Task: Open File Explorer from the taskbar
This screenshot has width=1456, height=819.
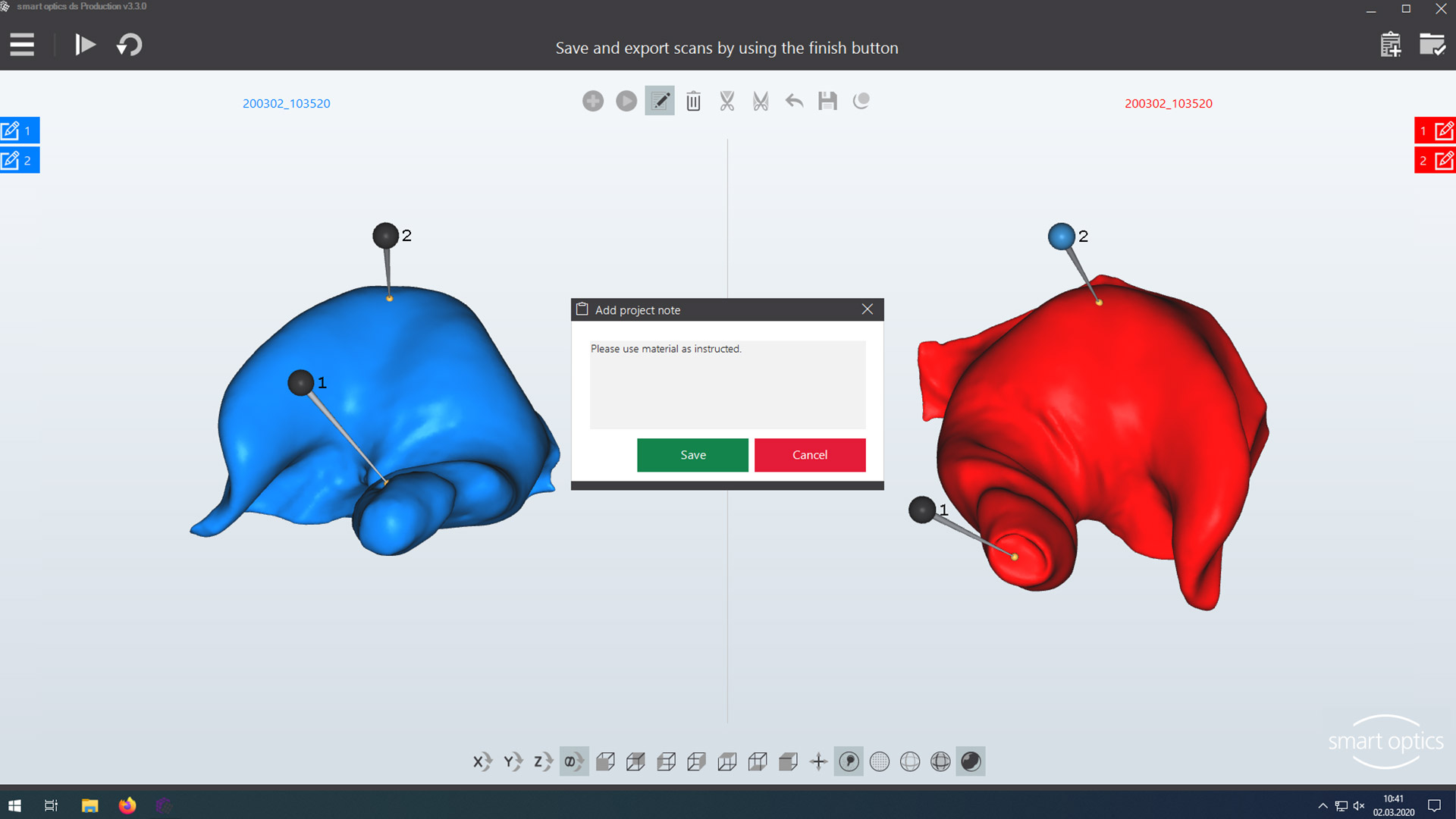Action: (x=89, y=805)
